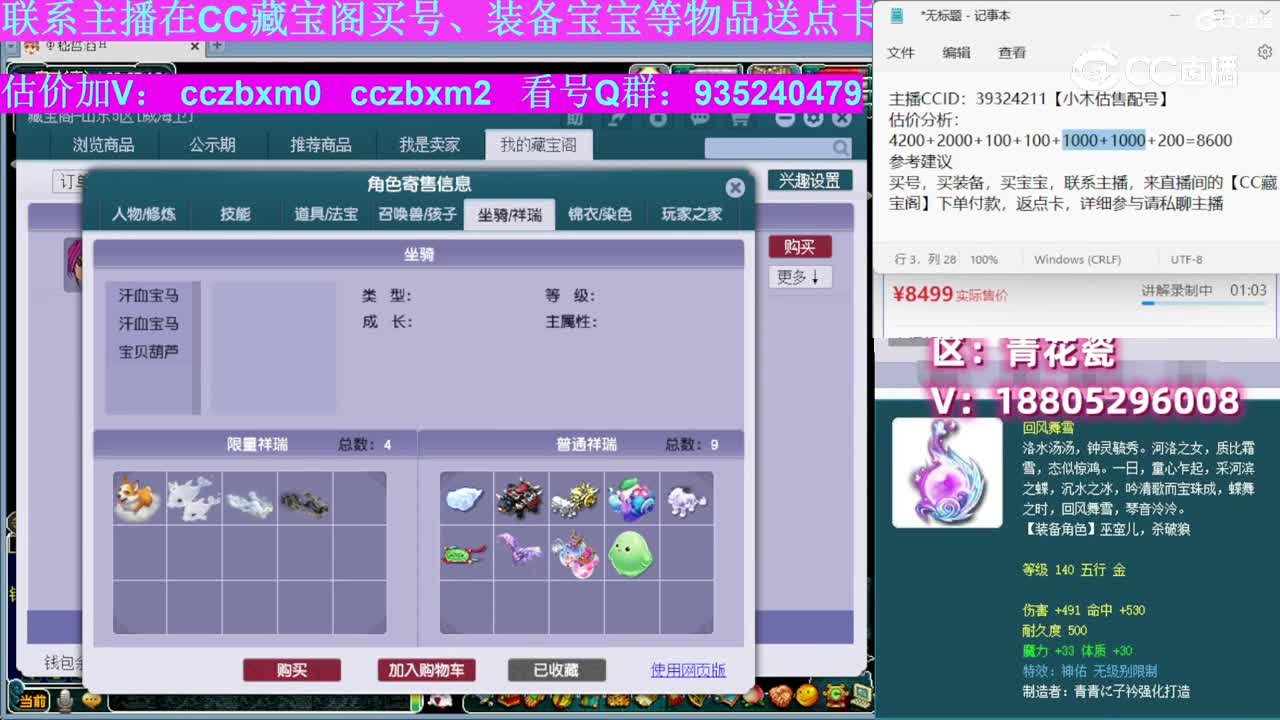Open the shopping cart icon in 藏宝阁 header
The height and width of the screenshot is (720, 1280).
[740, 118]
